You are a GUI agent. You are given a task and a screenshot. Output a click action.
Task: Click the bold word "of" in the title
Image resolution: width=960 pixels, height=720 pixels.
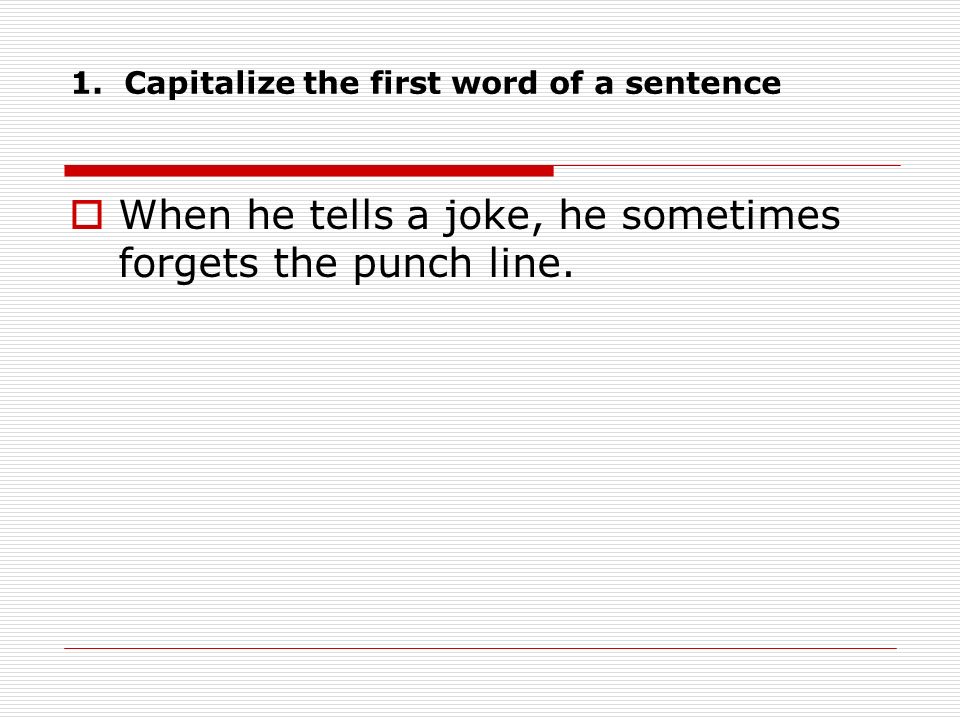point(566,83)
